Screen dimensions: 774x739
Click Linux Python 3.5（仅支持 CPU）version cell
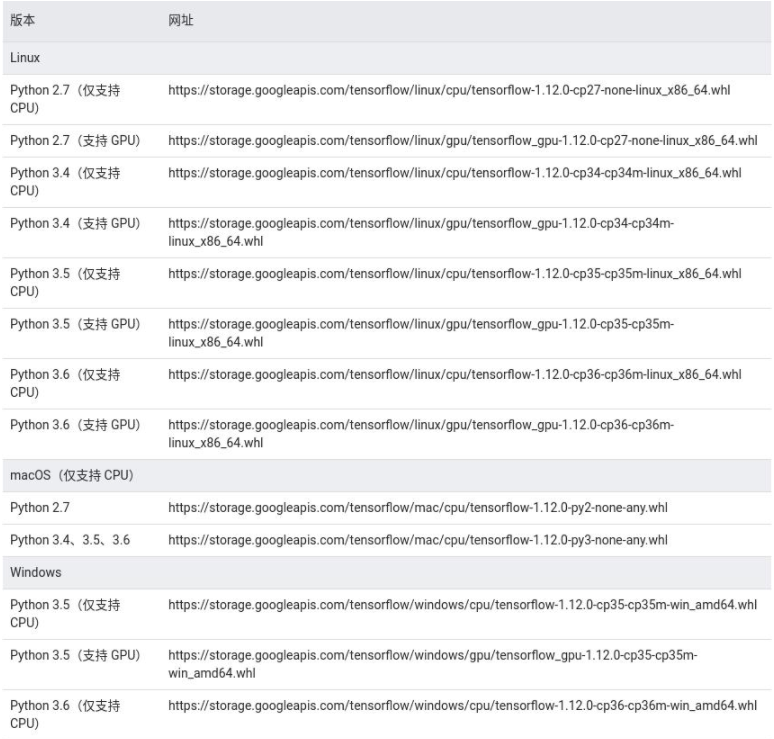tap(65, 282)
